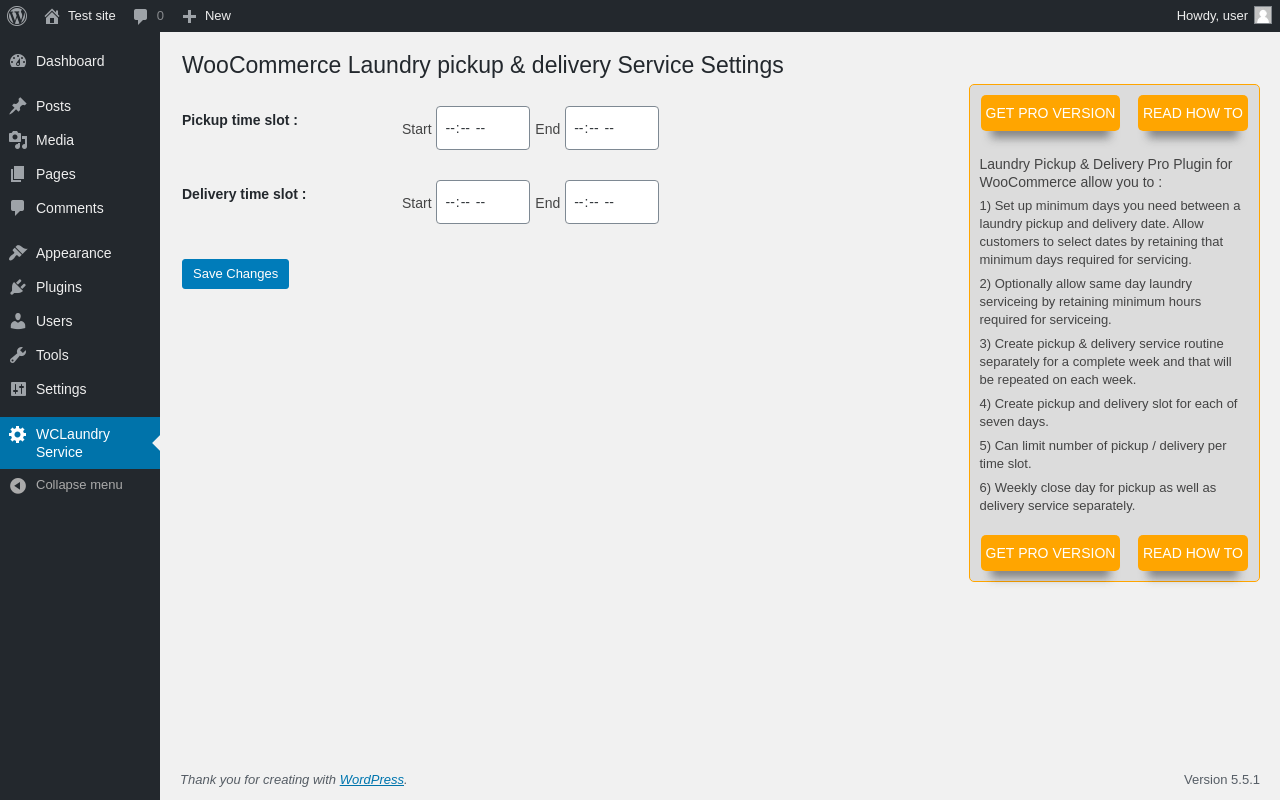Click the Delivery time slot End field
Image resolution: width=1280 pixels, height=800 pixels.
point(611,202)
